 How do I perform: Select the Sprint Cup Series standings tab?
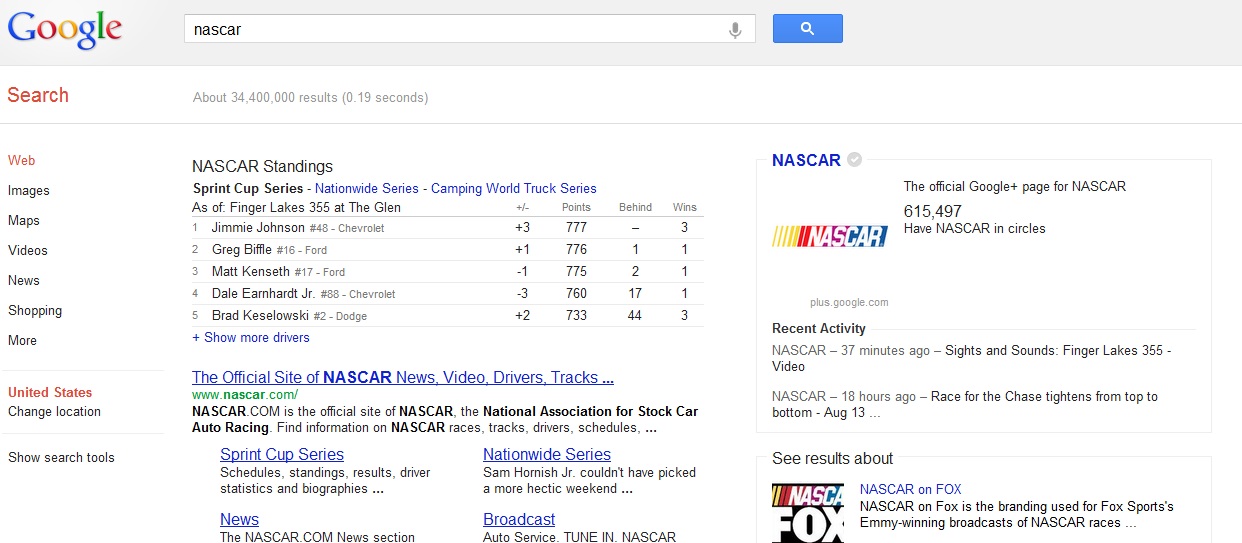(x=247, y=188)
